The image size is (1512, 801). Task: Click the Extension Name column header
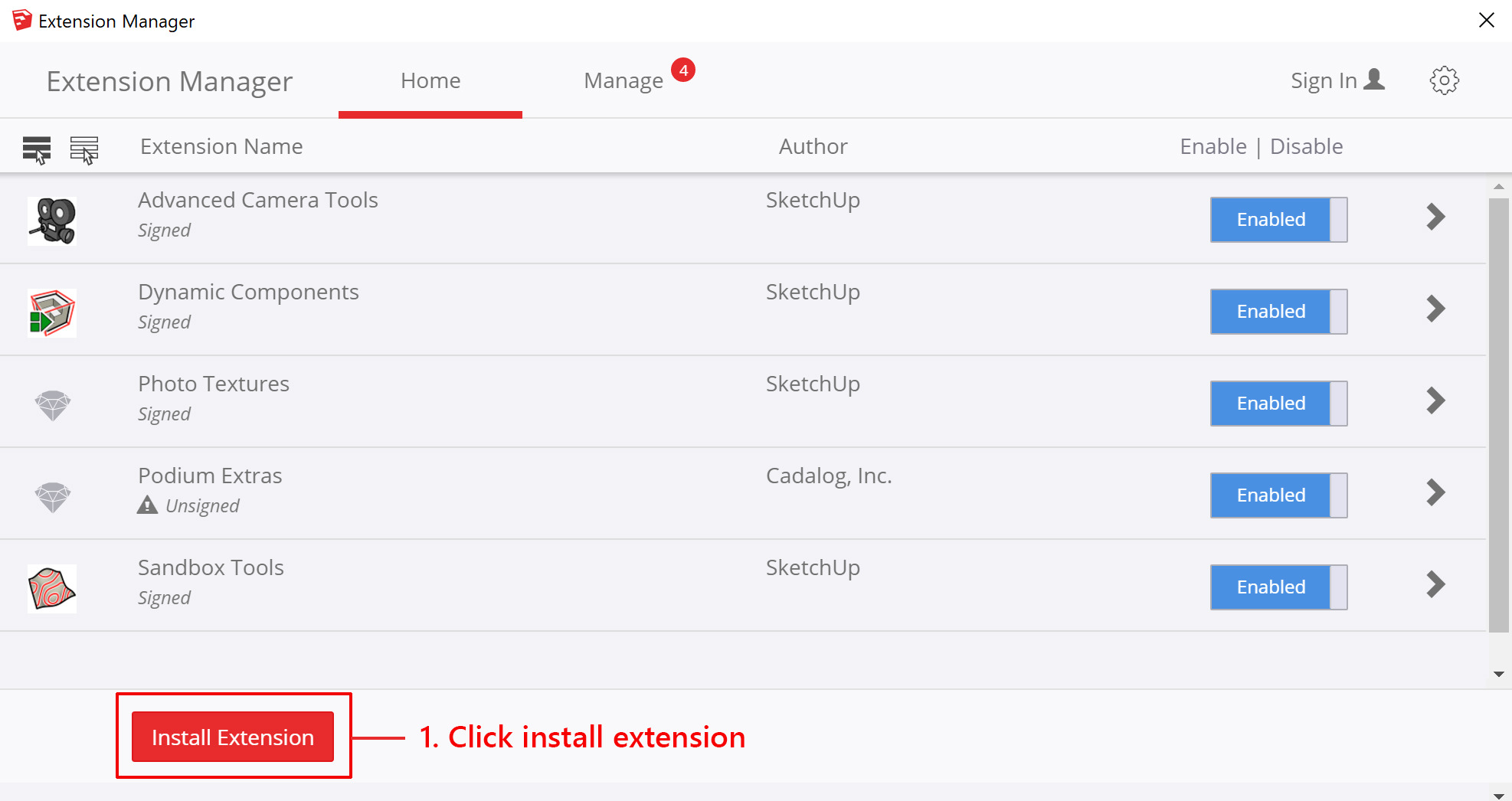pyautogui.click(x=221, y=146)
